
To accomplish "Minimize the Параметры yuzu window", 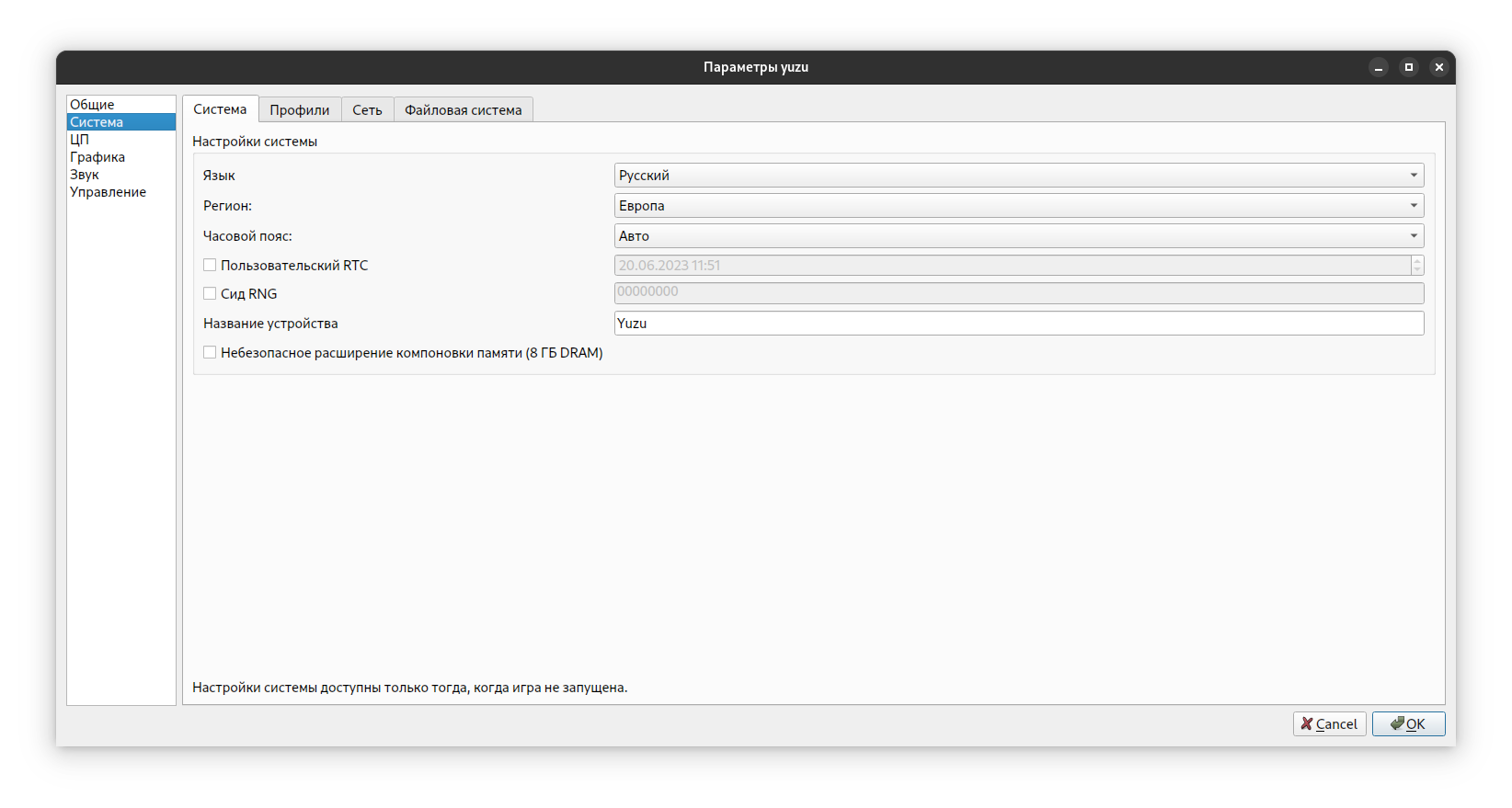I will pyautogui.click(x=1378, y=67).
